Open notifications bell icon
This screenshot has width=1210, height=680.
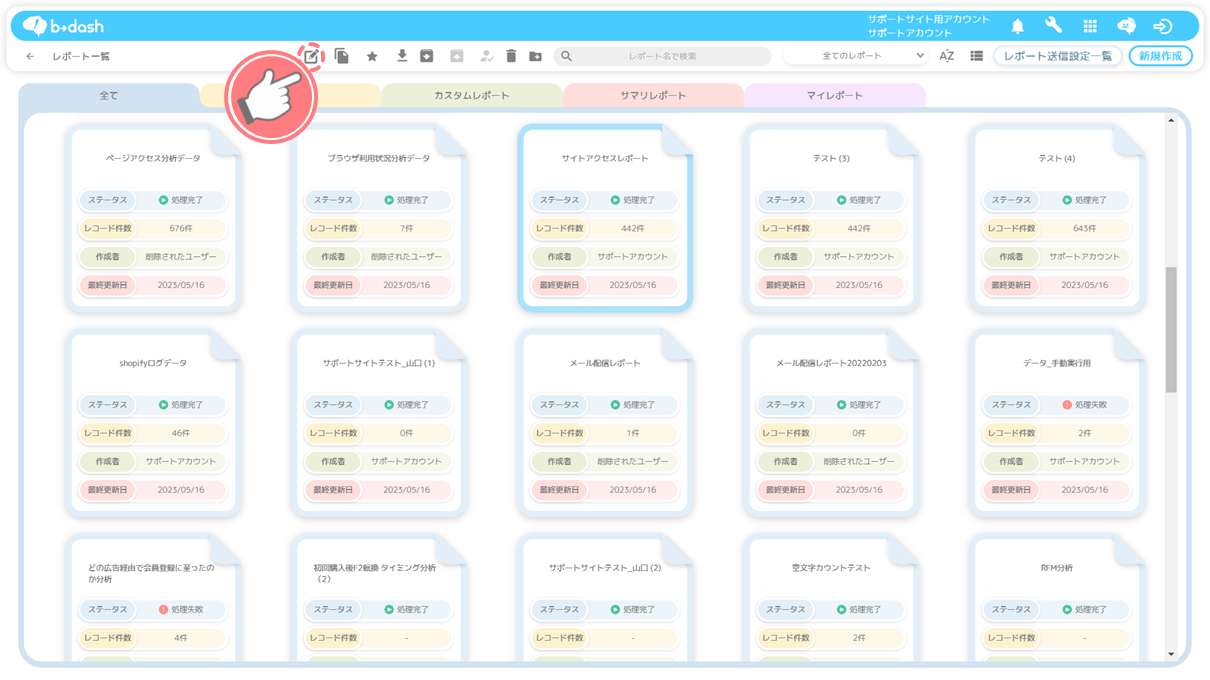click(1018, 26)
